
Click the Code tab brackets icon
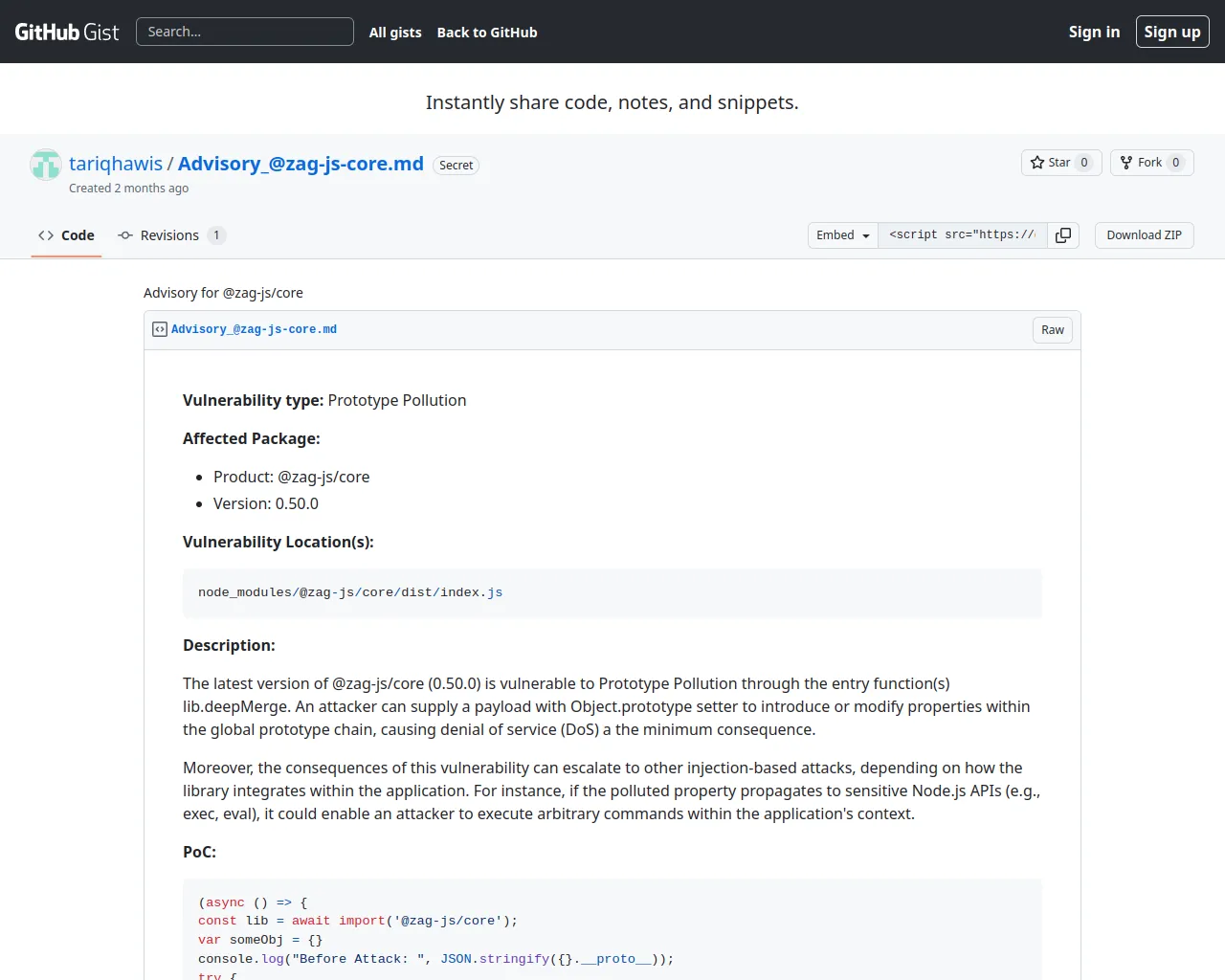(46, 235)
